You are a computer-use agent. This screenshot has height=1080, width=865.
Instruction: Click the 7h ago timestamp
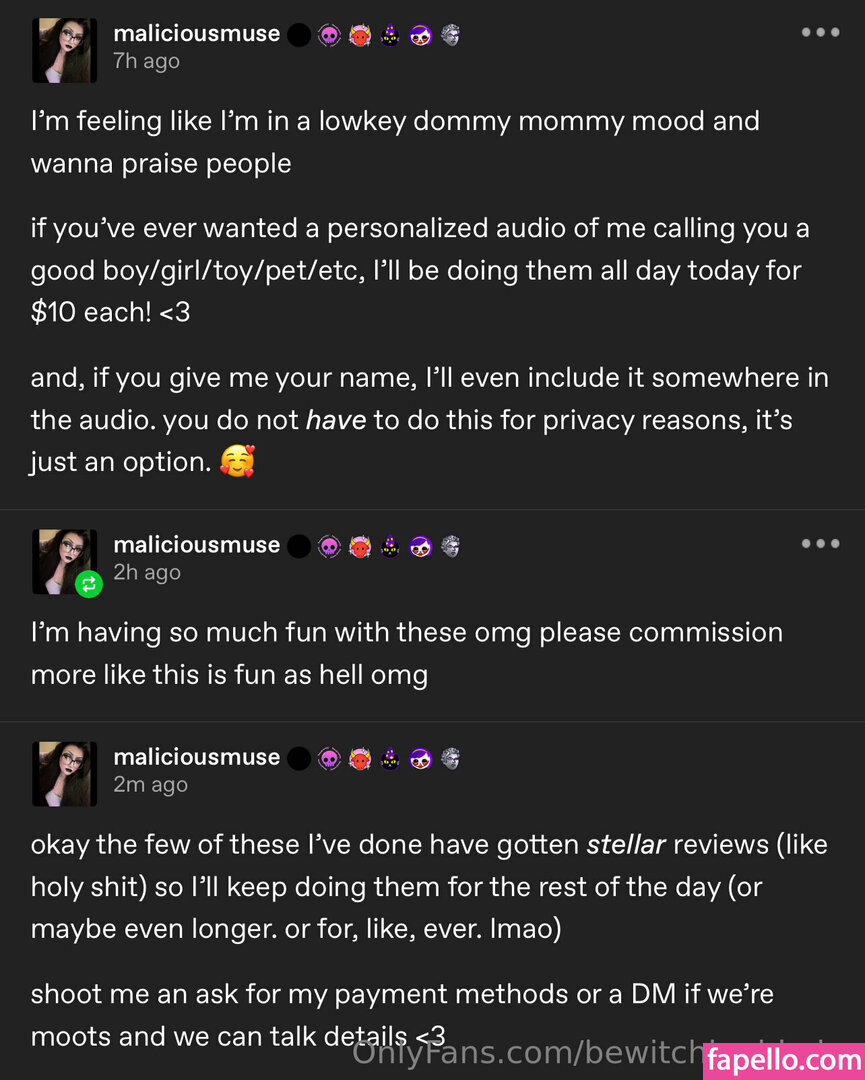pyautogui.click(x=146, y=61)
